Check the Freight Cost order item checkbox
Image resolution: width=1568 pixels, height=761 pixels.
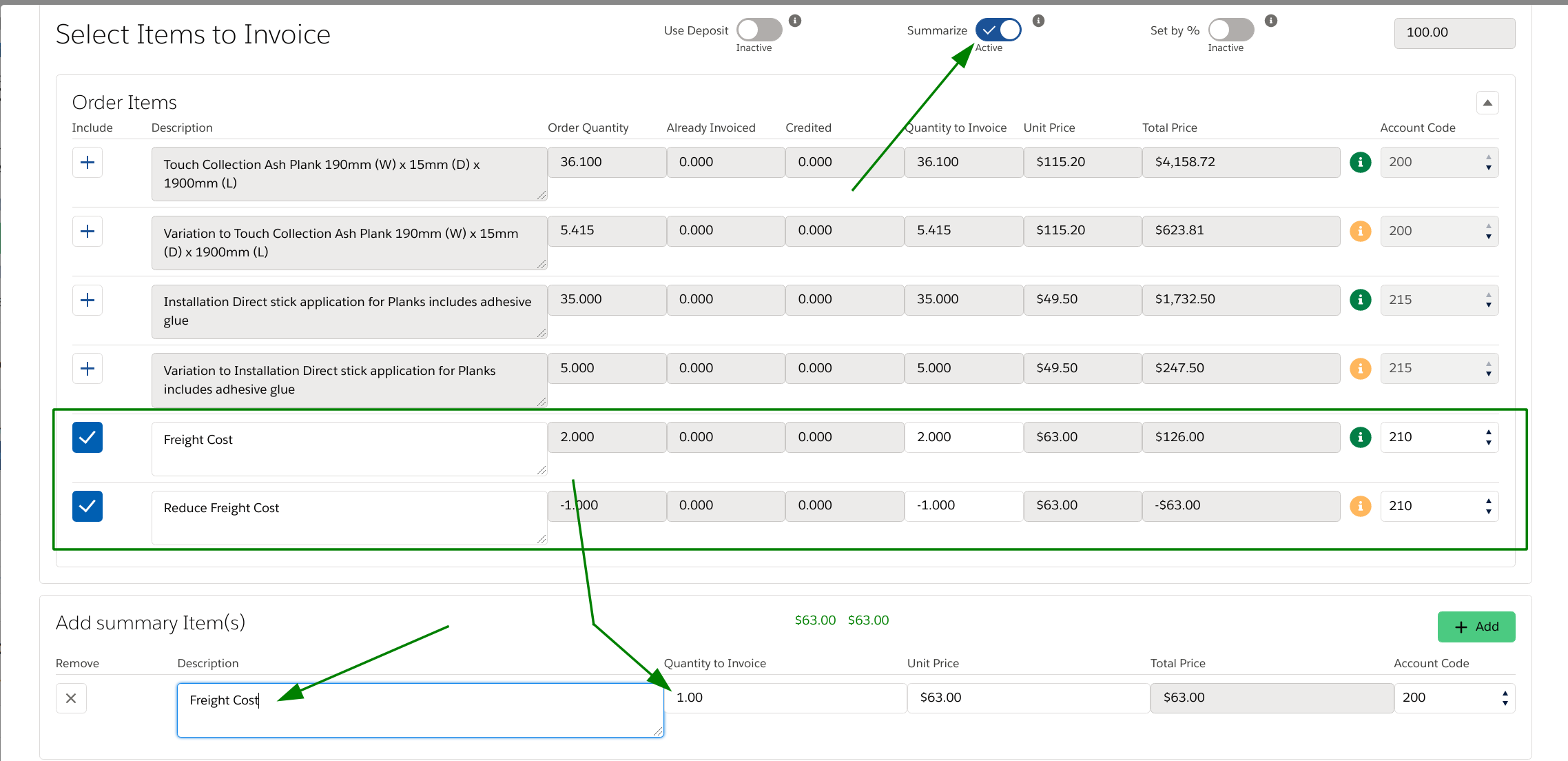[x=86, y=436]
